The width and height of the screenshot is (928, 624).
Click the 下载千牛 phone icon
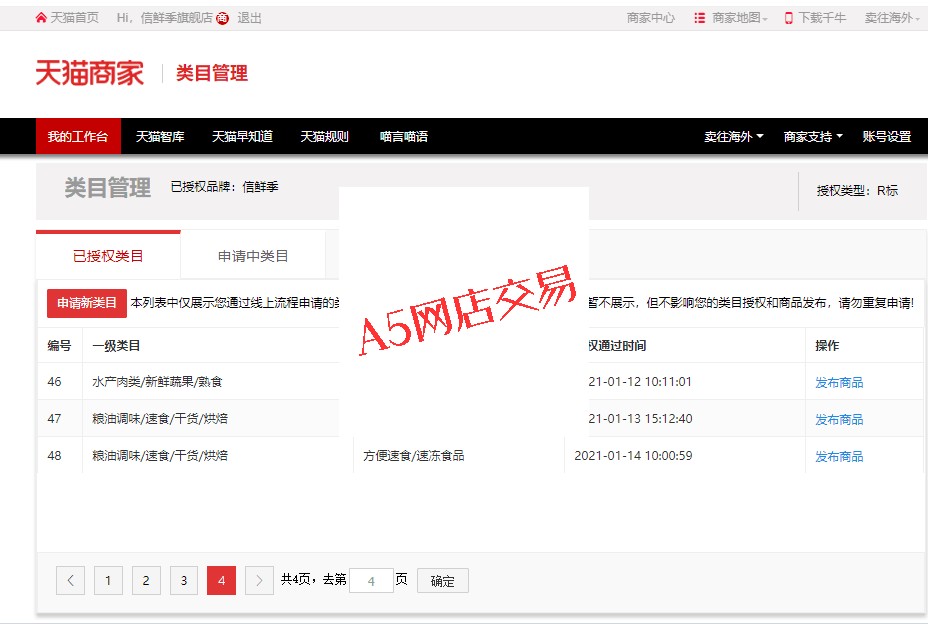coord(788,18)
